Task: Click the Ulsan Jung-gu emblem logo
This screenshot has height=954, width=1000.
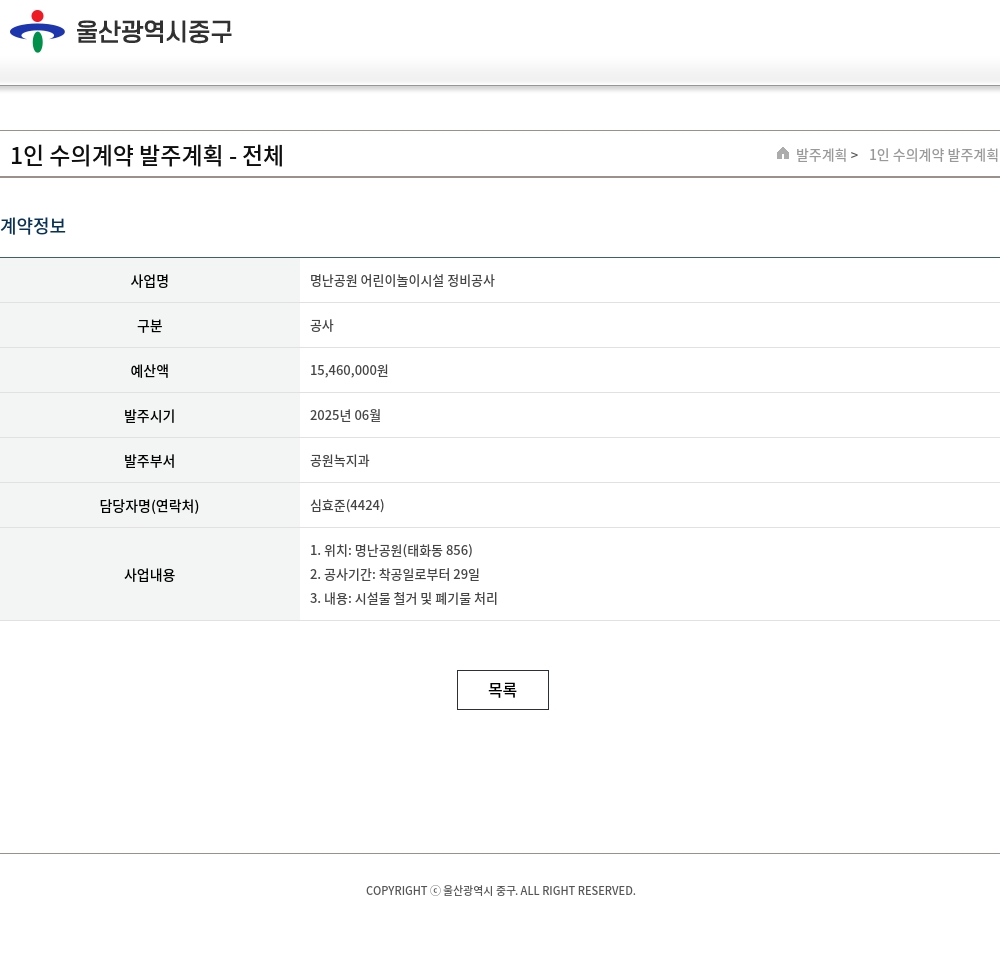Action: (x=37, y=31)
